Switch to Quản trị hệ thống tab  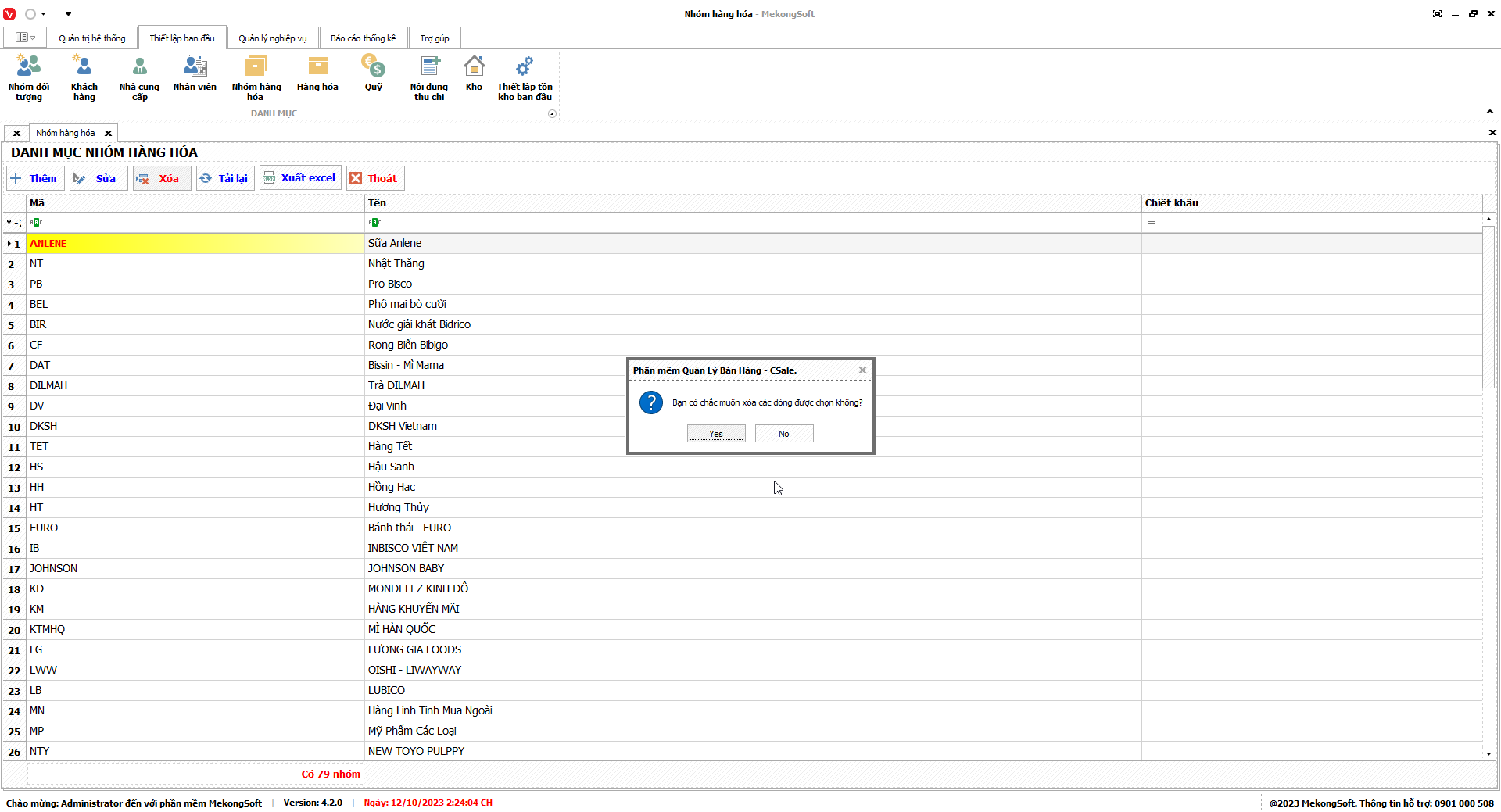coord(92,38)
